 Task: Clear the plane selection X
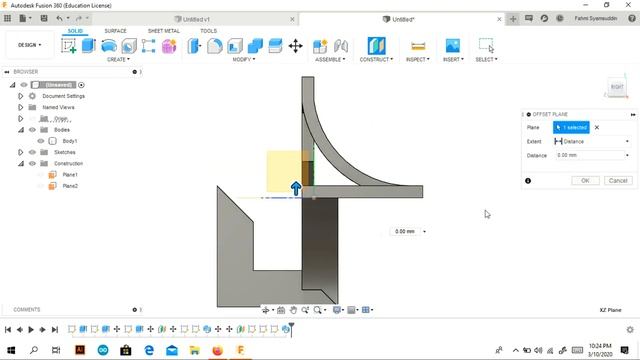coord(597,127)
